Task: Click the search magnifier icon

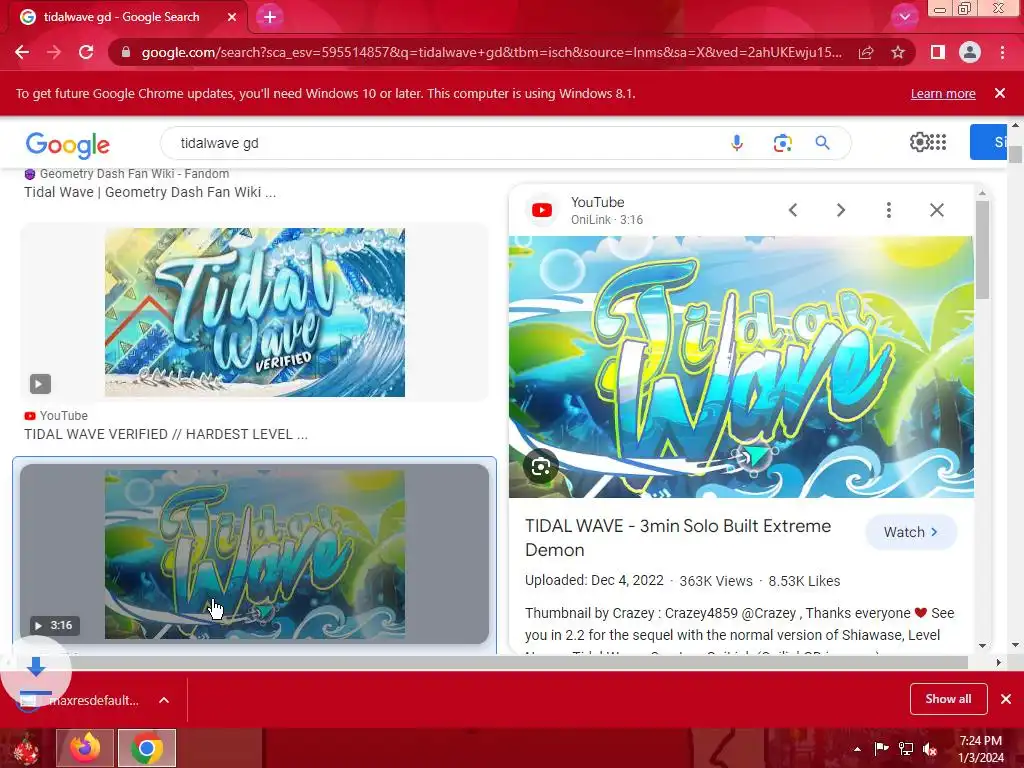Action: click(822, 143)
